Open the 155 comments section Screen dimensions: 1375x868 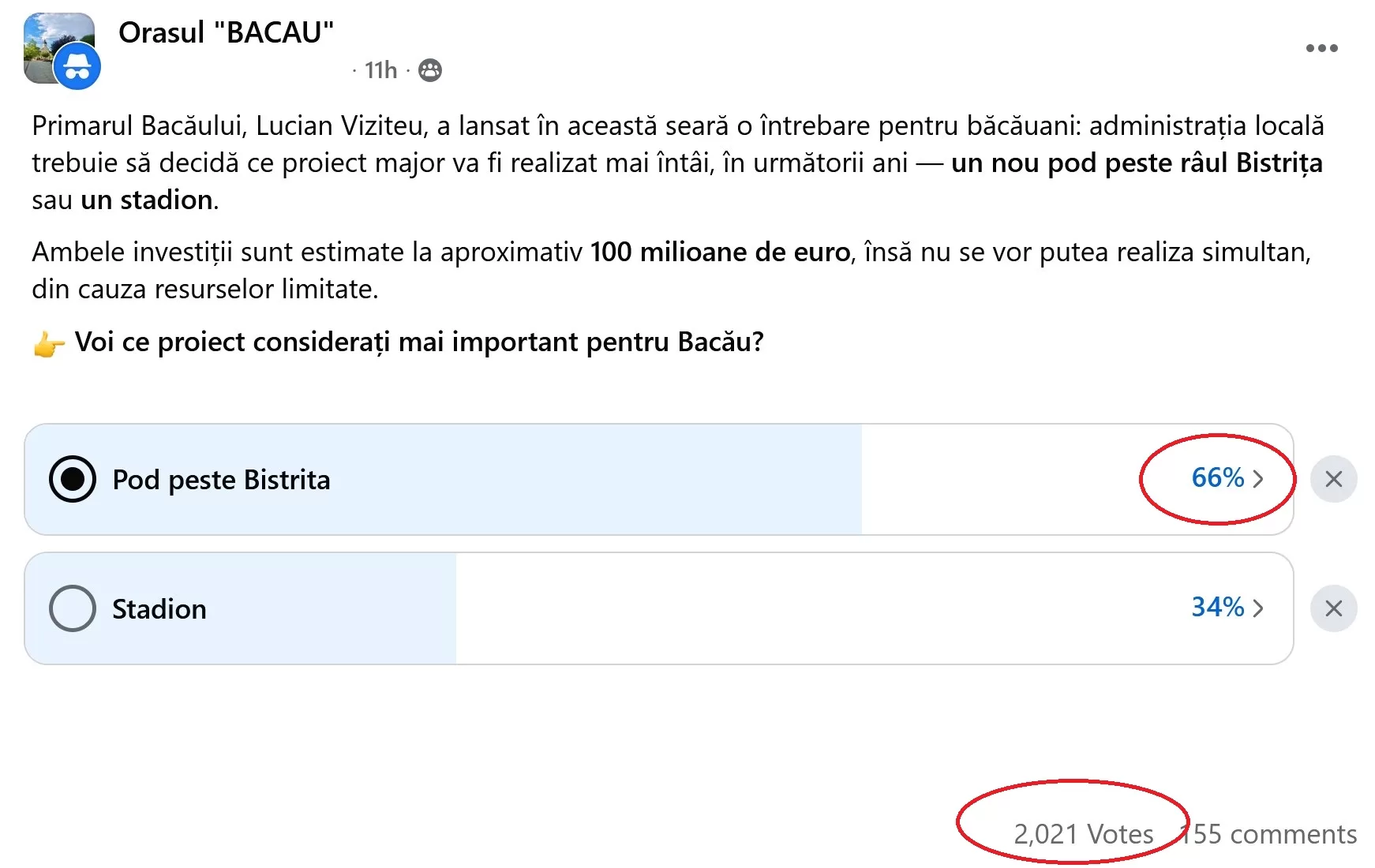click(x=1271, y=834)
